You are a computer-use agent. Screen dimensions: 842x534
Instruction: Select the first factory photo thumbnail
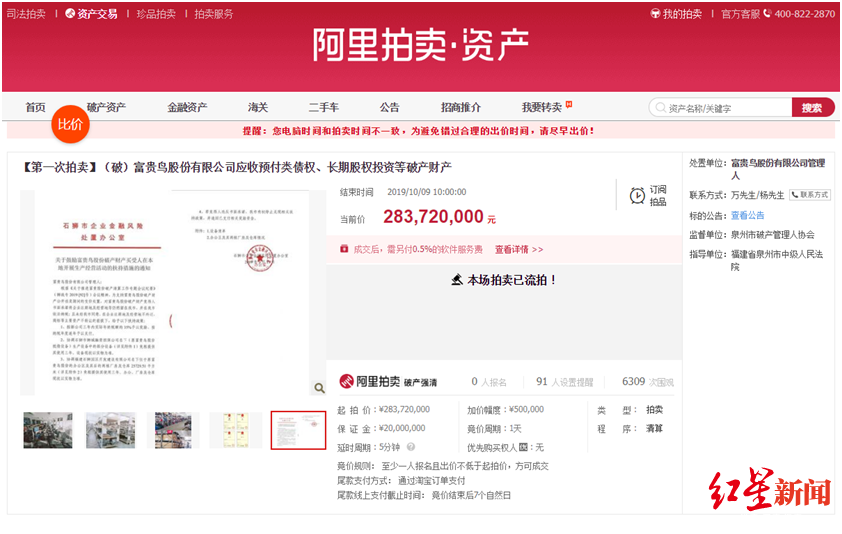click(48, 430)
